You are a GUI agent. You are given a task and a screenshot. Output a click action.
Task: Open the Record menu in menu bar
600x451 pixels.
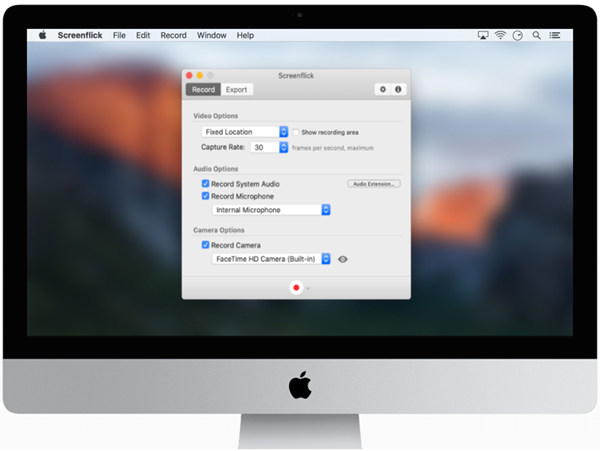[x=173, y=35]
